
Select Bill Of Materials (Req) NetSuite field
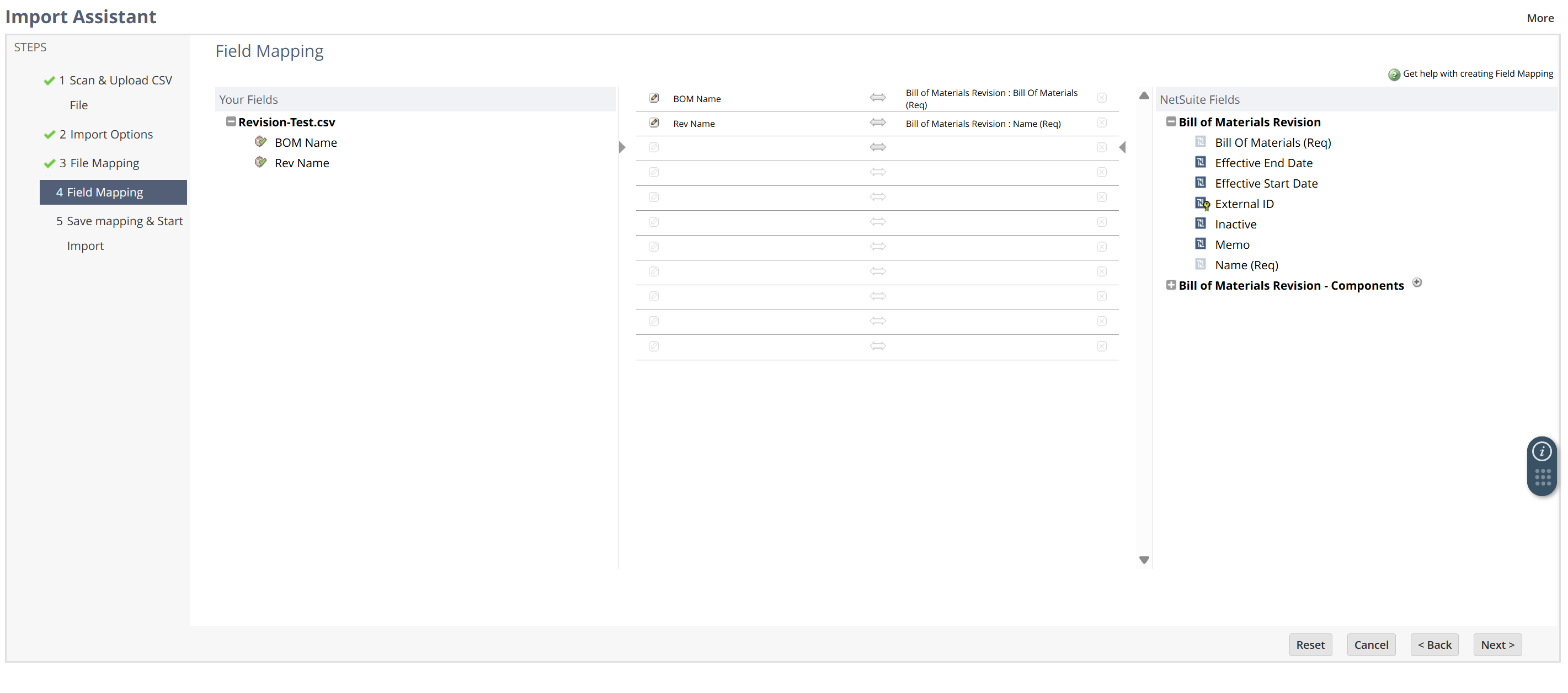tap(1273, 142)
